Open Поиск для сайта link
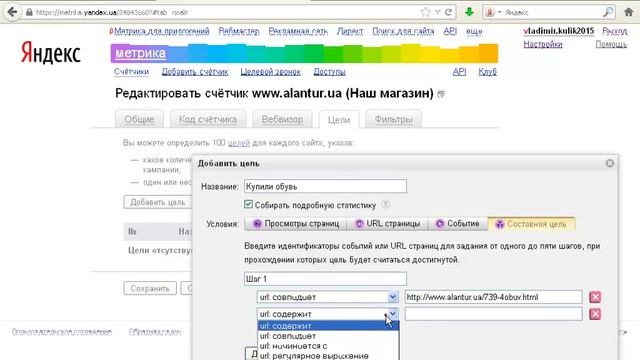Screen dimensions: 640x360 coord(403,31)
